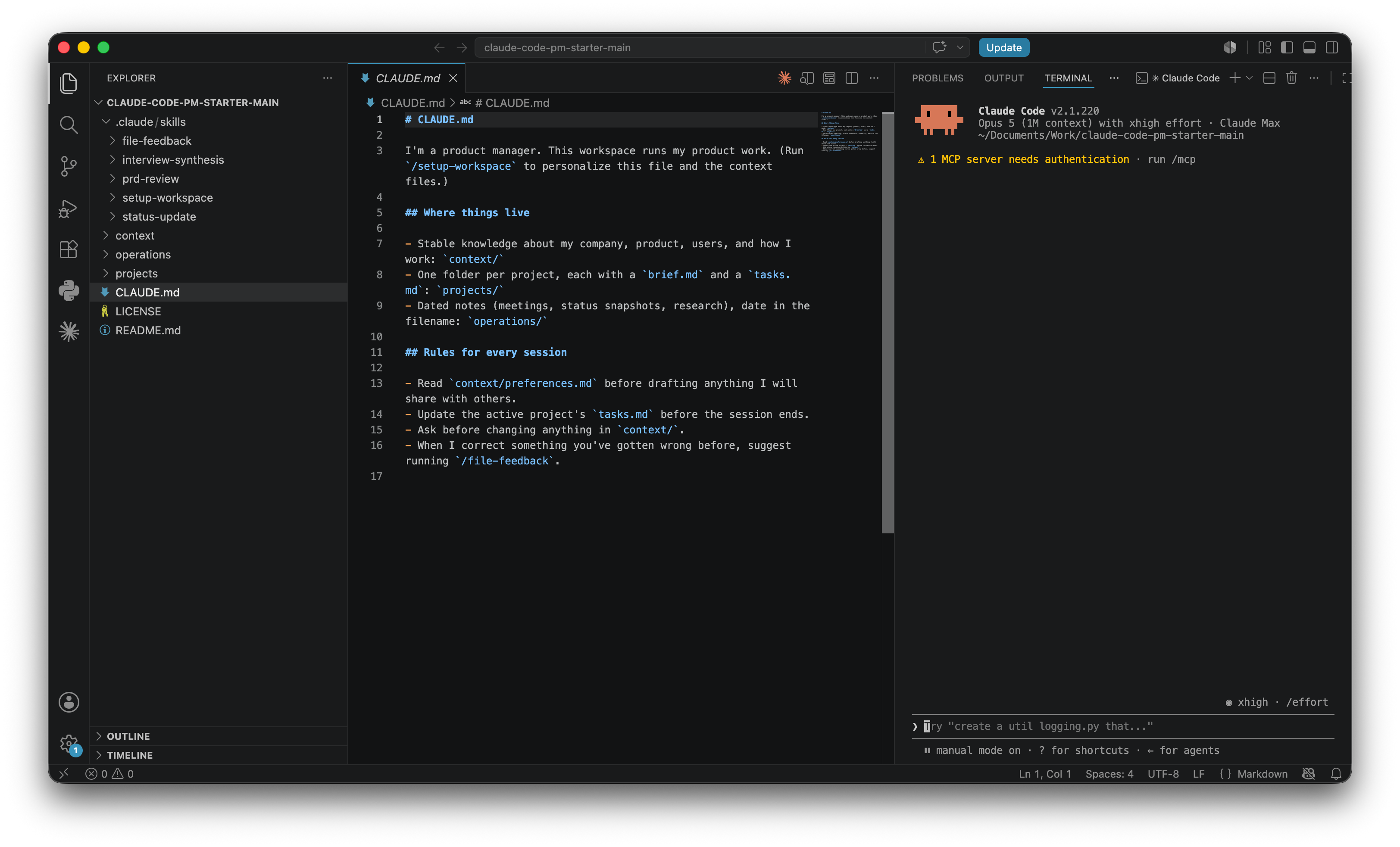Screen dimensions: 1400x847
Task: Toggle secondary side bar visibility
Action: pos(1332,48)
